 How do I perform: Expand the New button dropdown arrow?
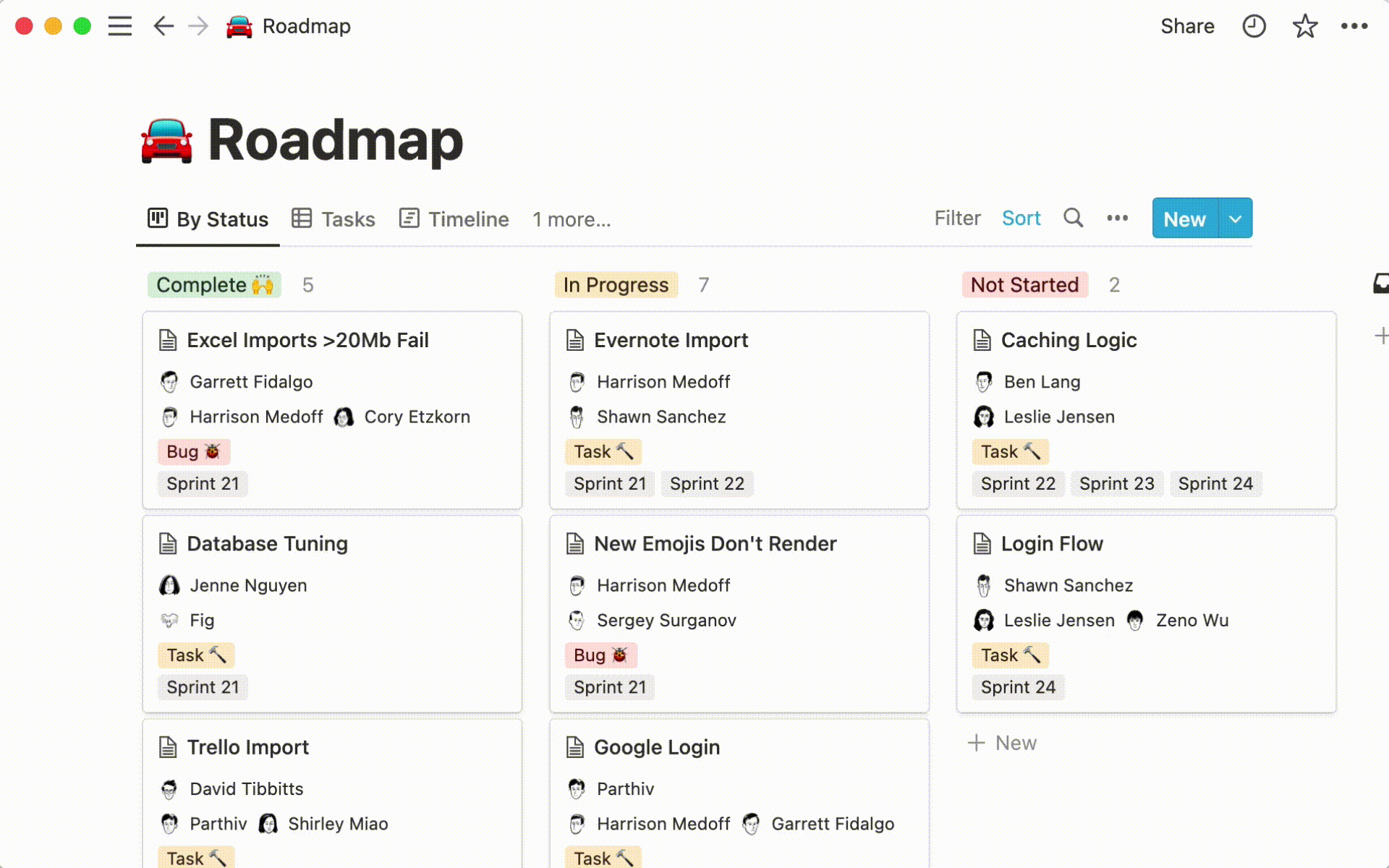pyautogui.click(x=1236, y=218)
